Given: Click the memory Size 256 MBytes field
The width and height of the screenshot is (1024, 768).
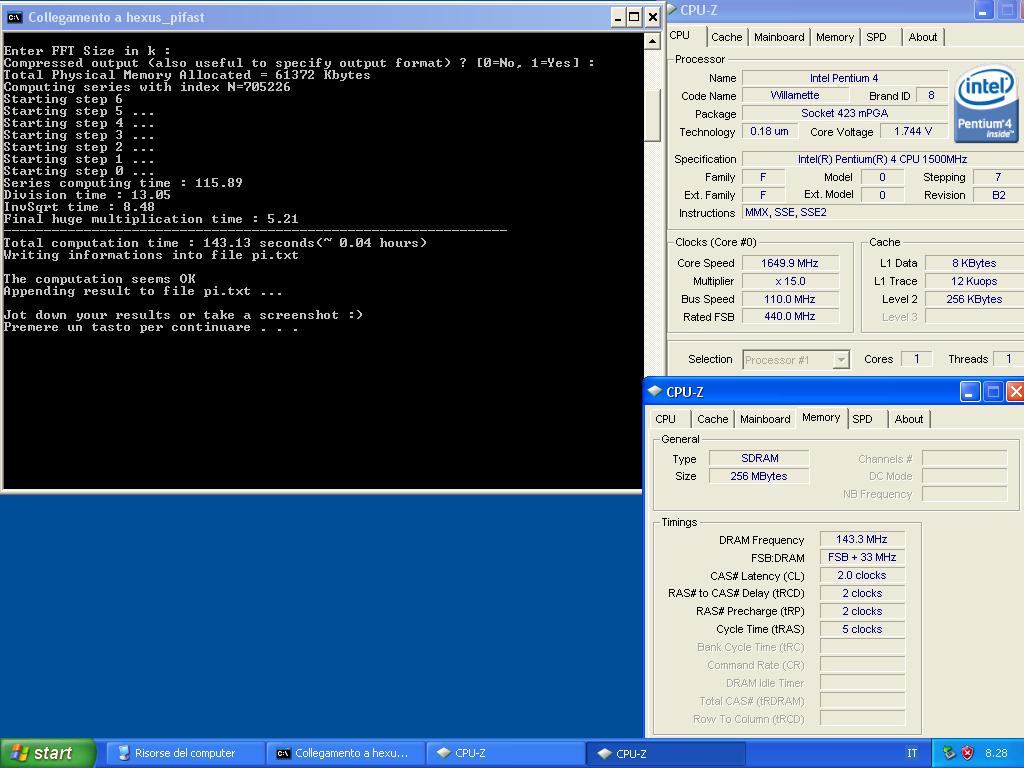Looking at the screenshot, I should (759, 477).
